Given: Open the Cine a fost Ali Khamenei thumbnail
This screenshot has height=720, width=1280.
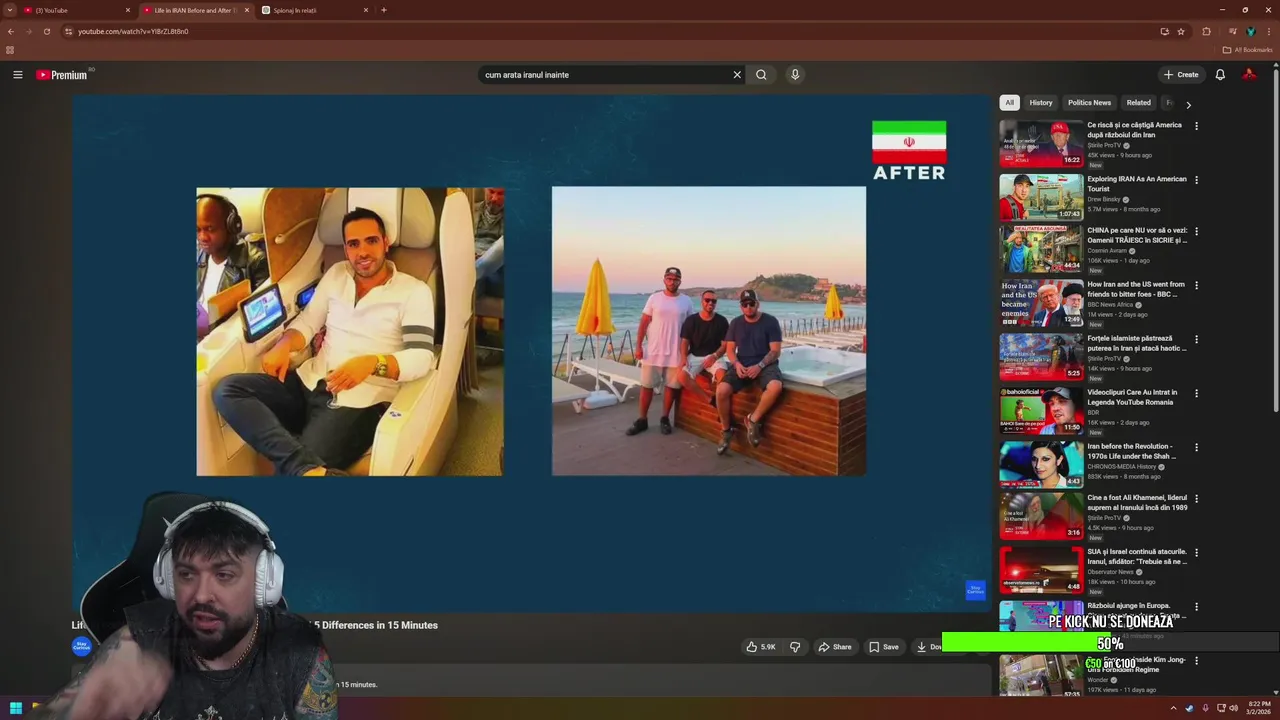Looking at the screenshot, I should point(1041,515).
